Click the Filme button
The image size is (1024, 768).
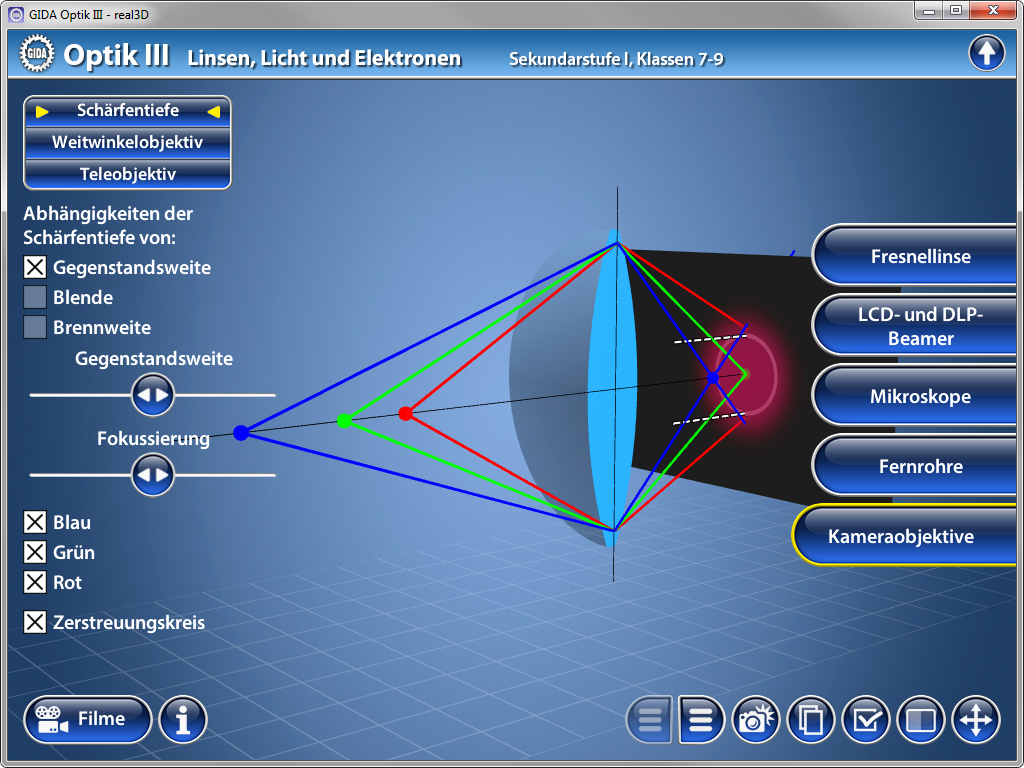(88, 719)
